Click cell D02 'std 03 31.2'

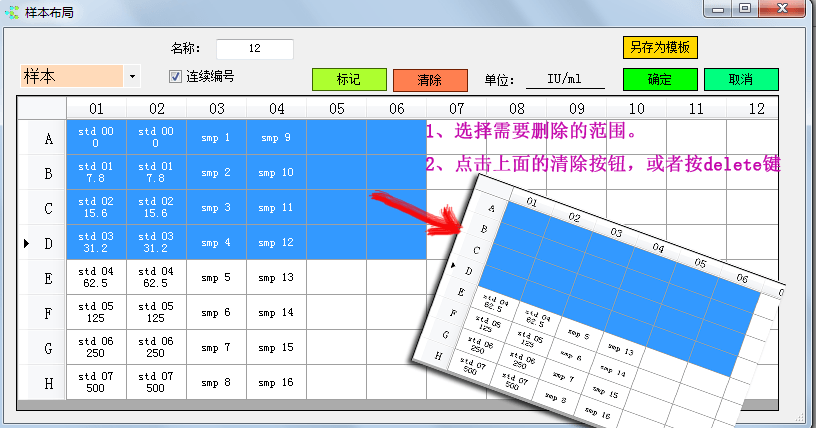pos(157,242)
